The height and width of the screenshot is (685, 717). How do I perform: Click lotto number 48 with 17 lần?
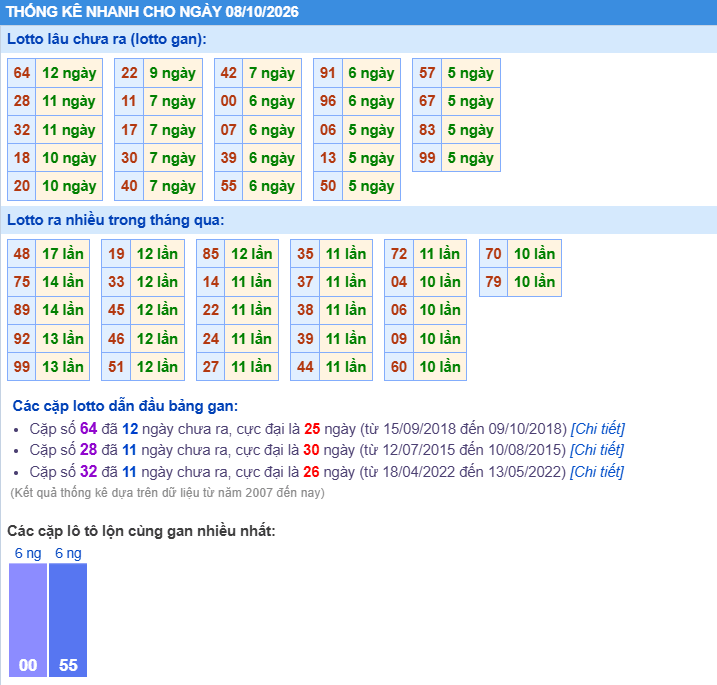click(x=21, y=254)
